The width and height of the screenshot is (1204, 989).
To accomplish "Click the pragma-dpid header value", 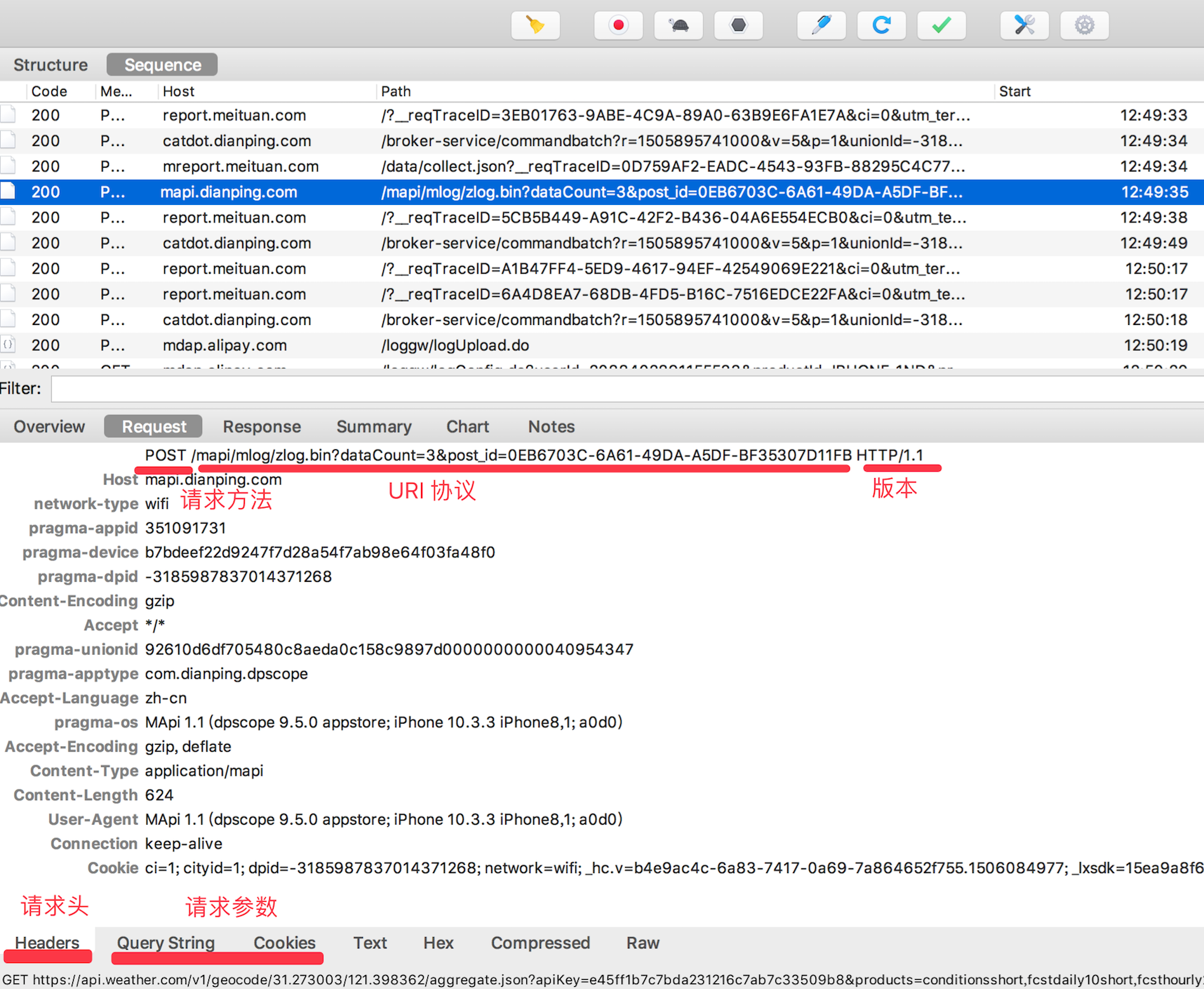I will (238, 576).
